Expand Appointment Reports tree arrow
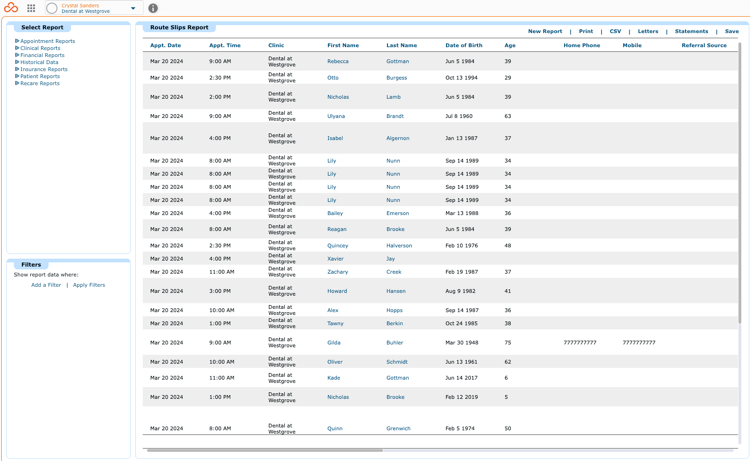750x461 pixels. (17, 41)
